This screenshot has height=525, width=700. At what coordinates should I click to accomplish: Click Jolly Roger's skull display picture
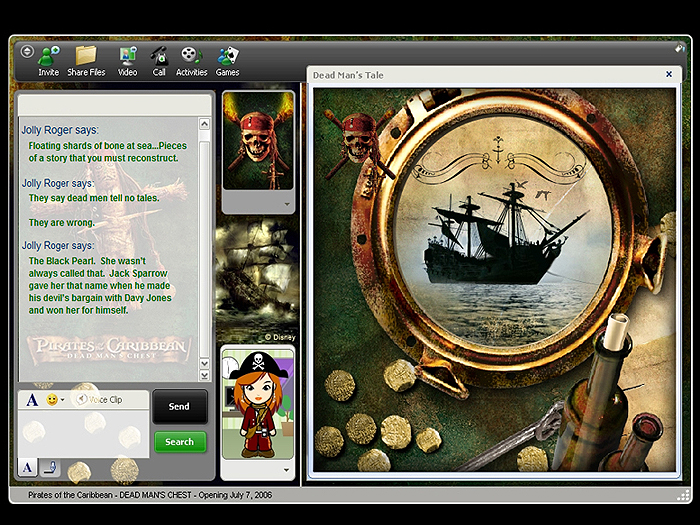[x=258, y=141]
